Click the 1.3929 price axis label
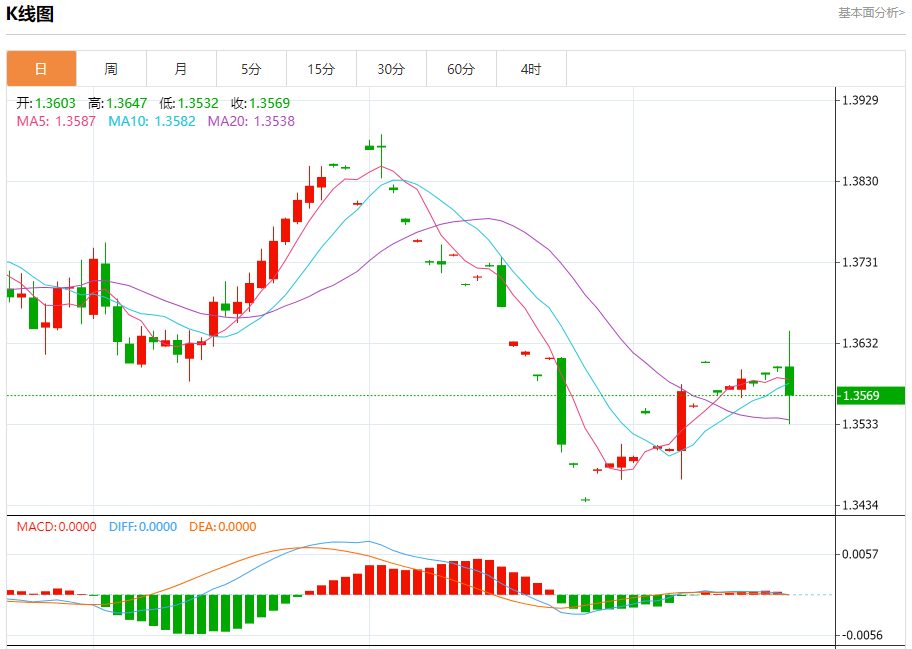 (860, 100)
